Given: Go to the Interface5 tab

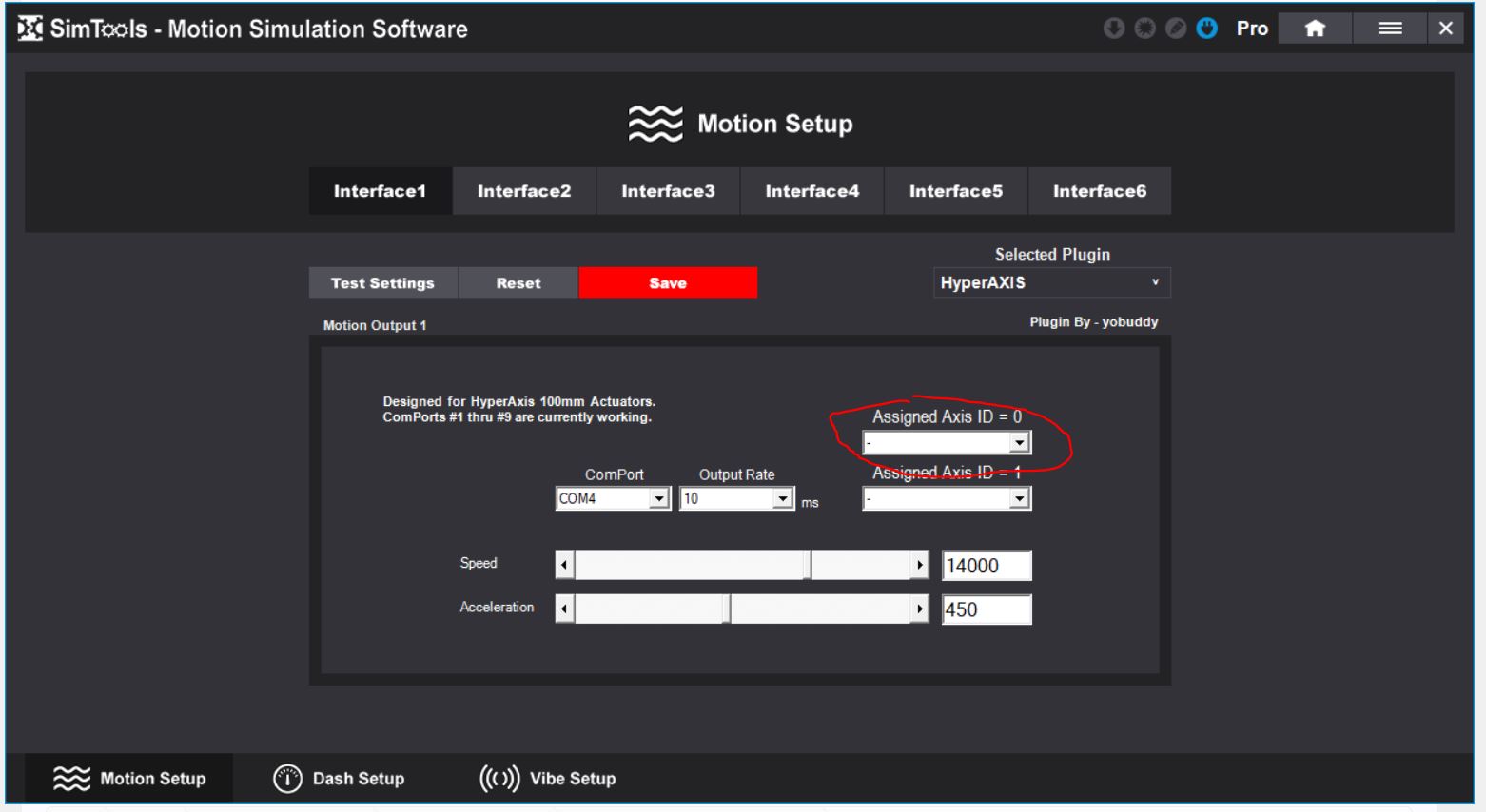Looking at the screenshot, I should pos(955,191).
